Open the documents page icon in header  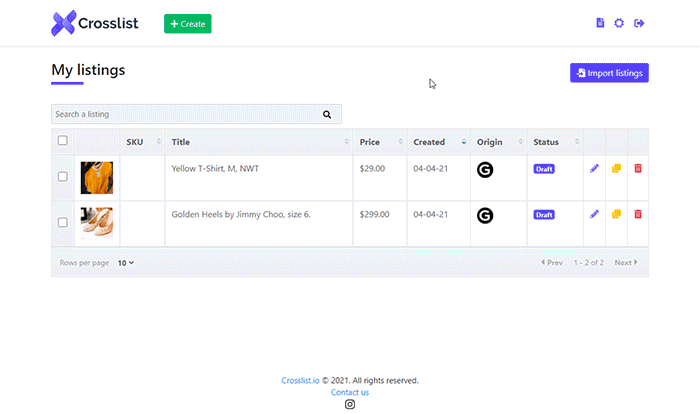point(600,23)
